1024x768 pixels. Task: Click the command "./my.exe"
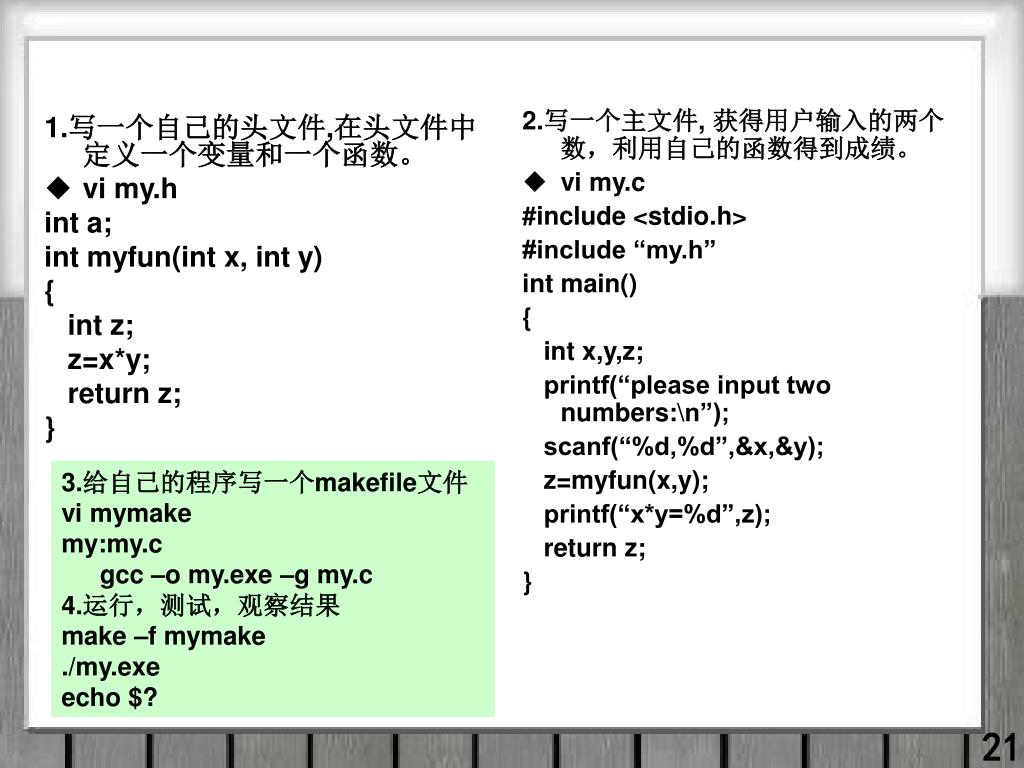point(110,667)
